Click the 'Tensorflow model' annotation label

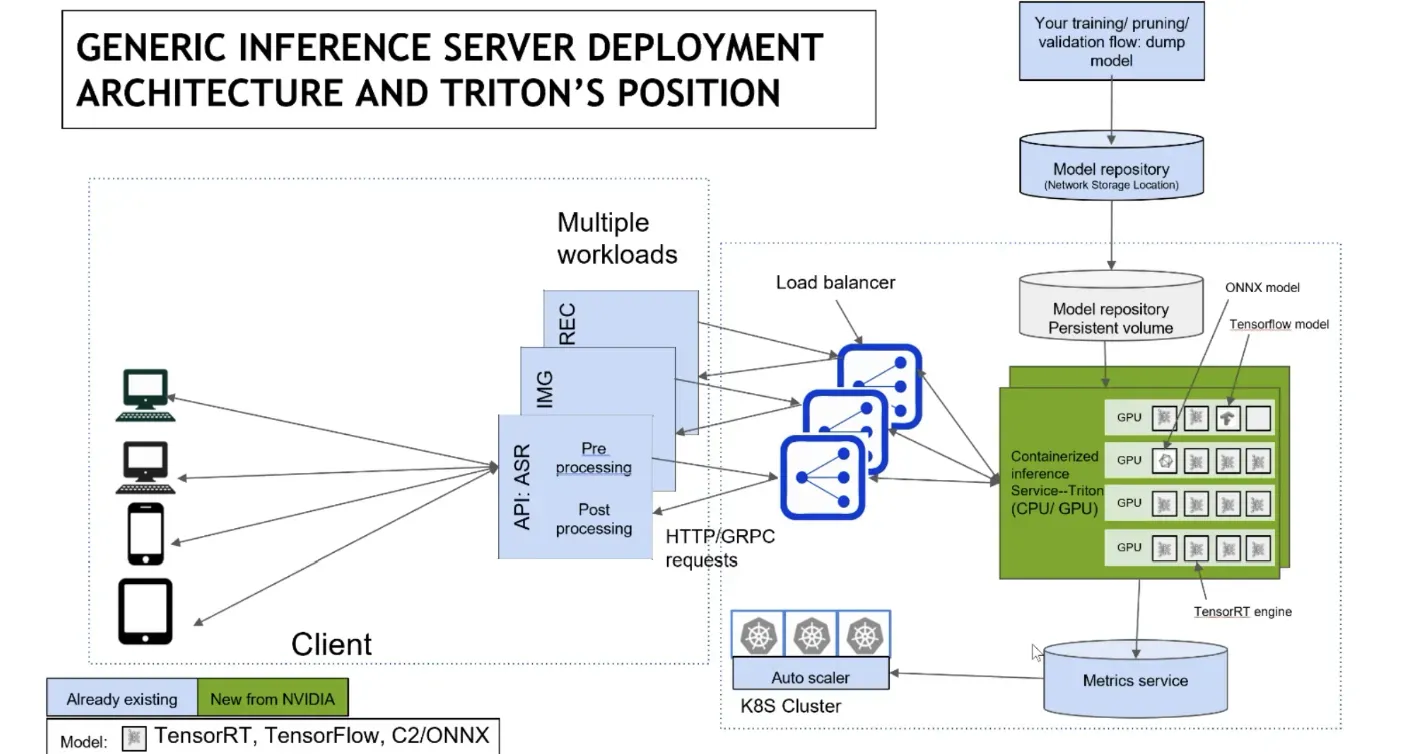coord(1278,325)
